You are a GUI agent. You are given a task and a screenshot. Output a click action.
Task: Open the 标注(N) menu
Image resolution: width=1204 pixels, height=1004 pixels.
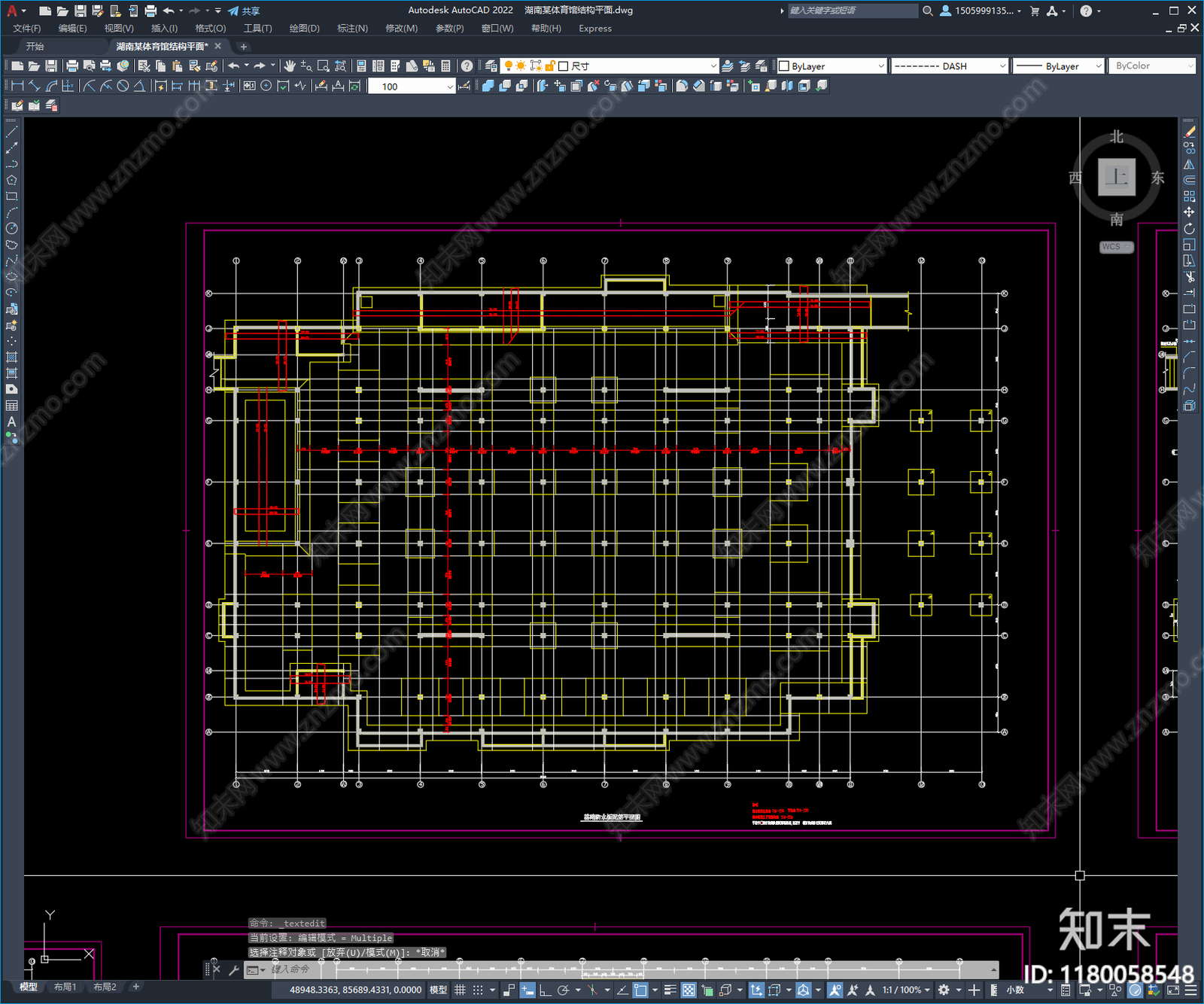click(x=352, y=29)
